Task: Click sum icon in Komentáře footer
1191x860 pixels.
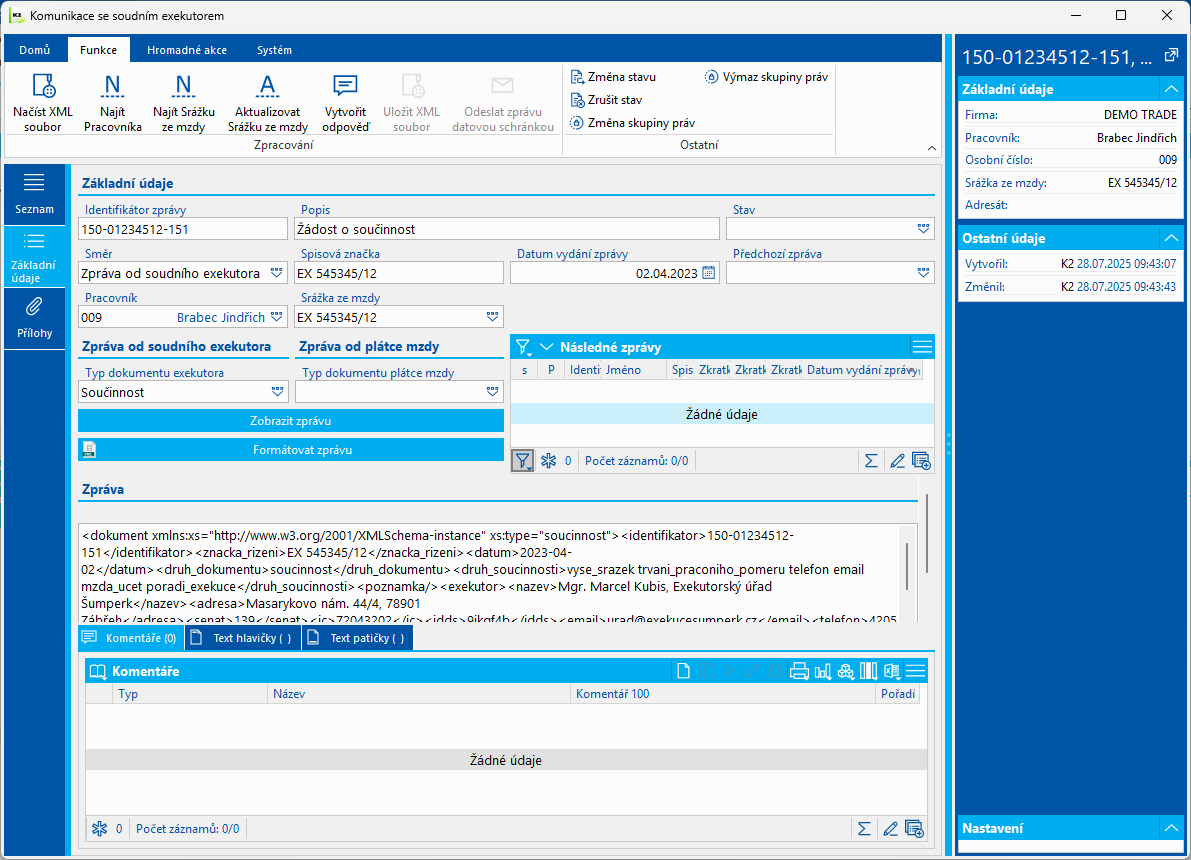Action: click(864, 828)
